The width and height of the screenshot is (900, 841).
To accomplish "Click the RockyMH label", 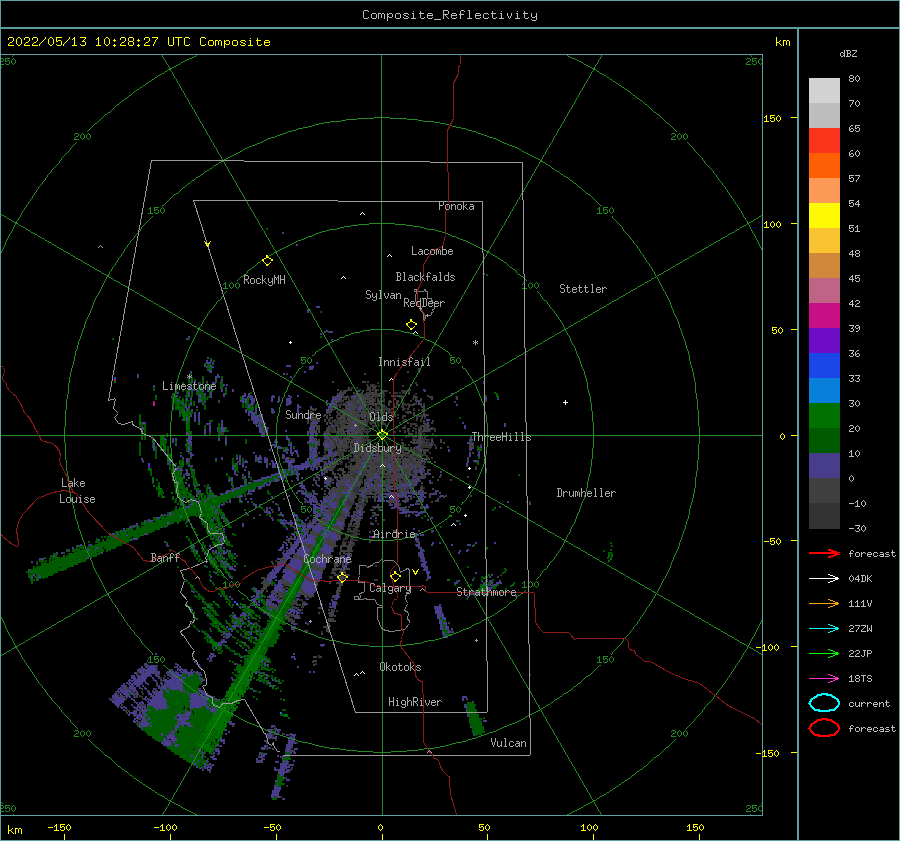I will 264,280.
